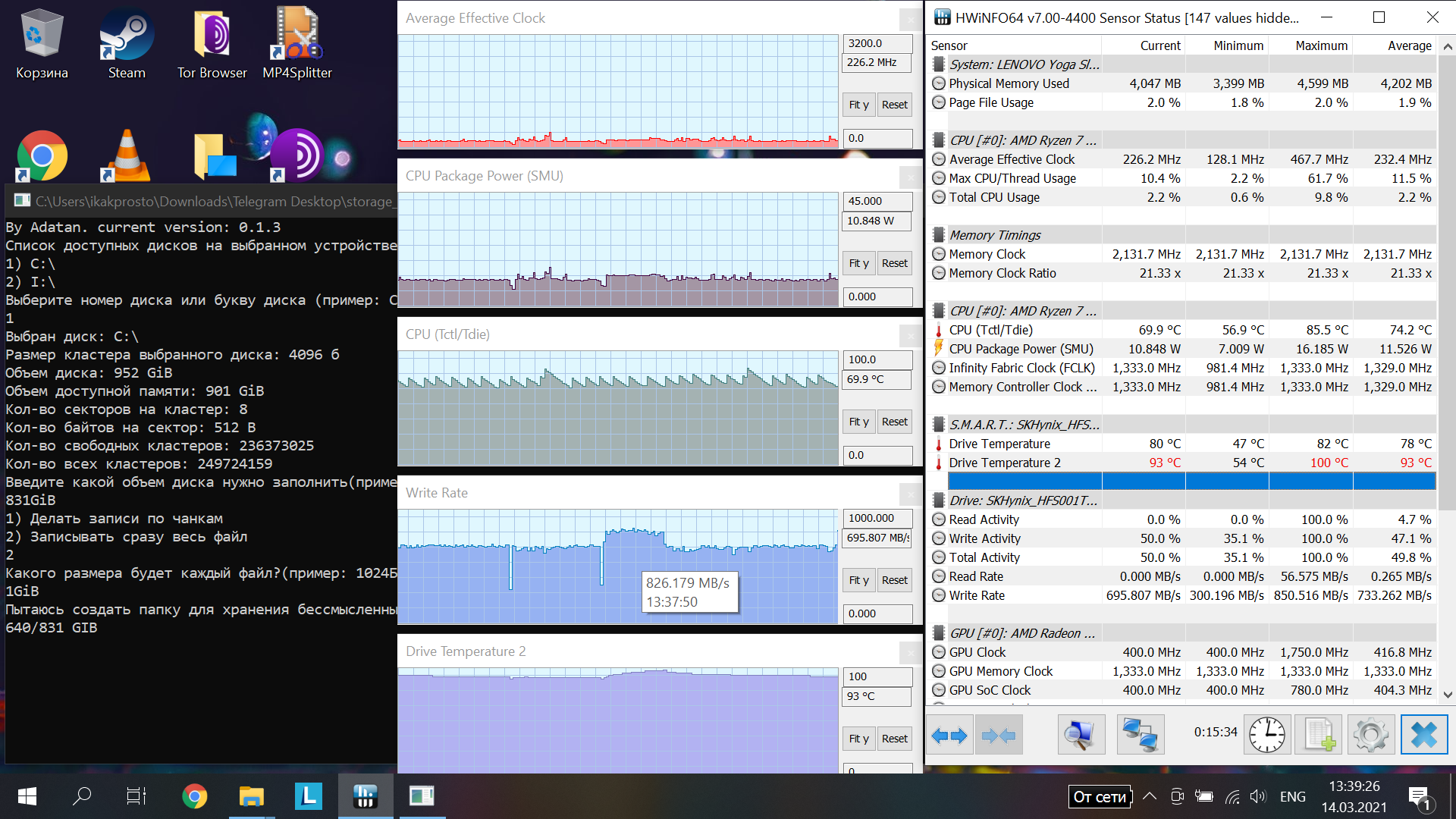This screenshot has height=819, width=1456.
Task: Open the blue L app on taskbar
Action: coord(308,796)
